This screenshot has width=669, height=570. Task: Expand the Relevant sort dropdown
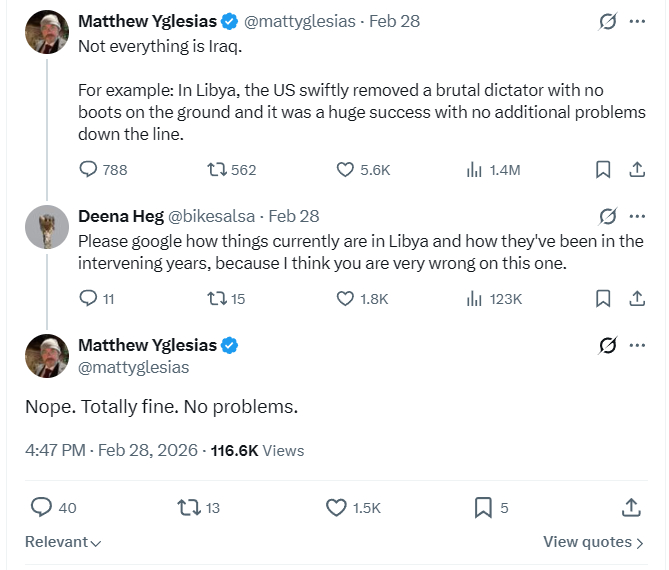tap(64, 542)
